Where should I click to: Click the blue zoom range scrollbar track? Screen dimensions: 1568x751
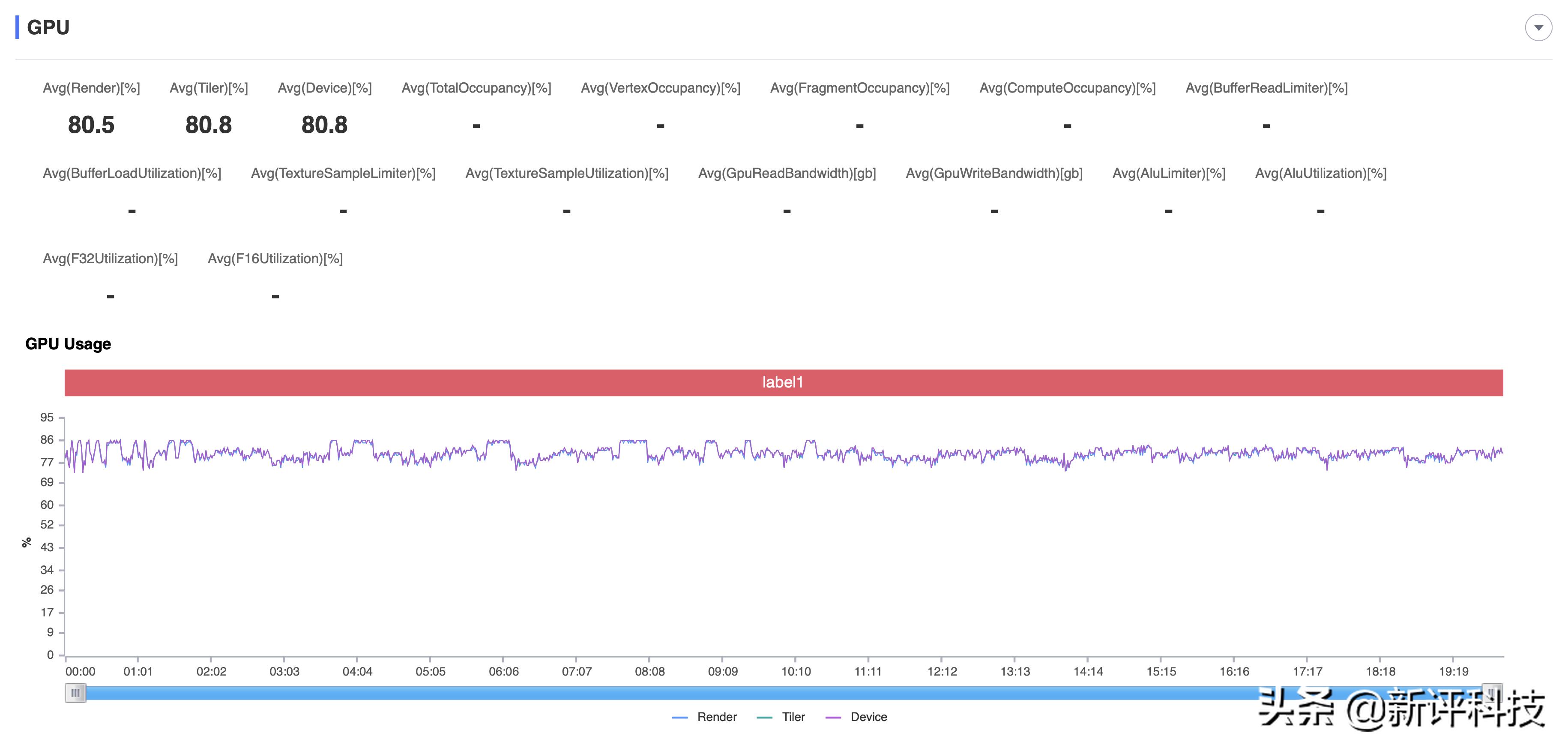pyautogui.click(x=670, y=693)
